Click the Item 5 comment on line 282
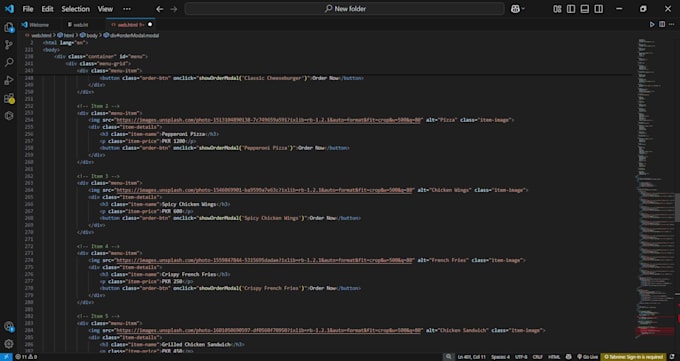Image resolution: width=680 pixels, height=361 pixels. click(98, 316)
